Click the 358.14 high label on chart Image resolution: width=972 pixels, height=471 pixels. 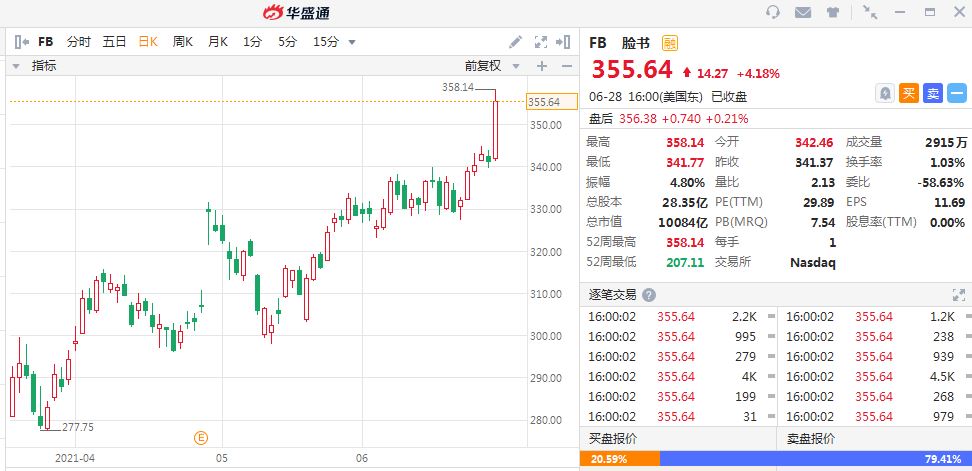point(457,87)
